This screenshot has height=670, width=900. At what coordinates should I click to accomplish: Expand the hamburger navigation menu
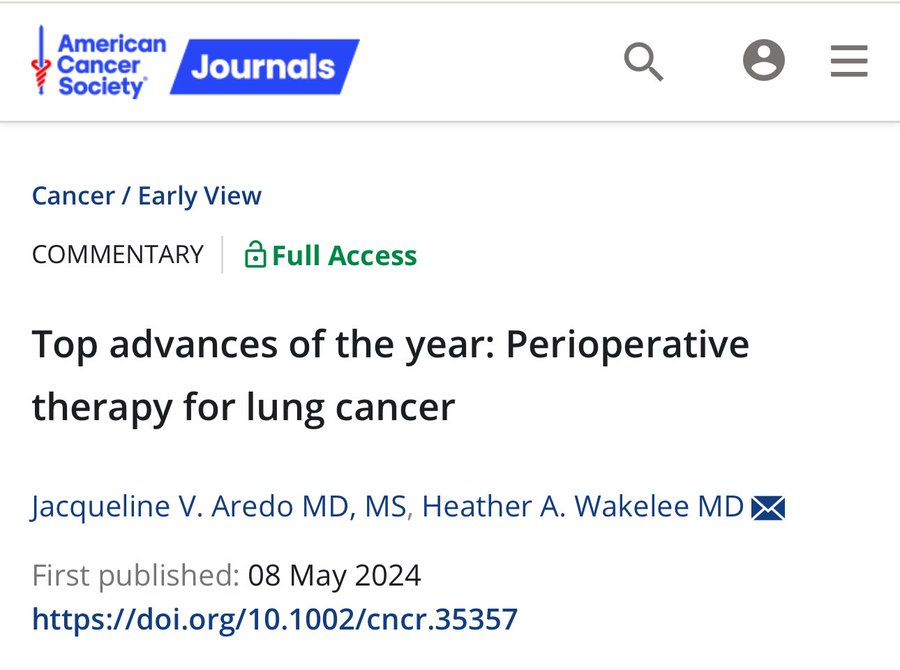click(849, 61)
